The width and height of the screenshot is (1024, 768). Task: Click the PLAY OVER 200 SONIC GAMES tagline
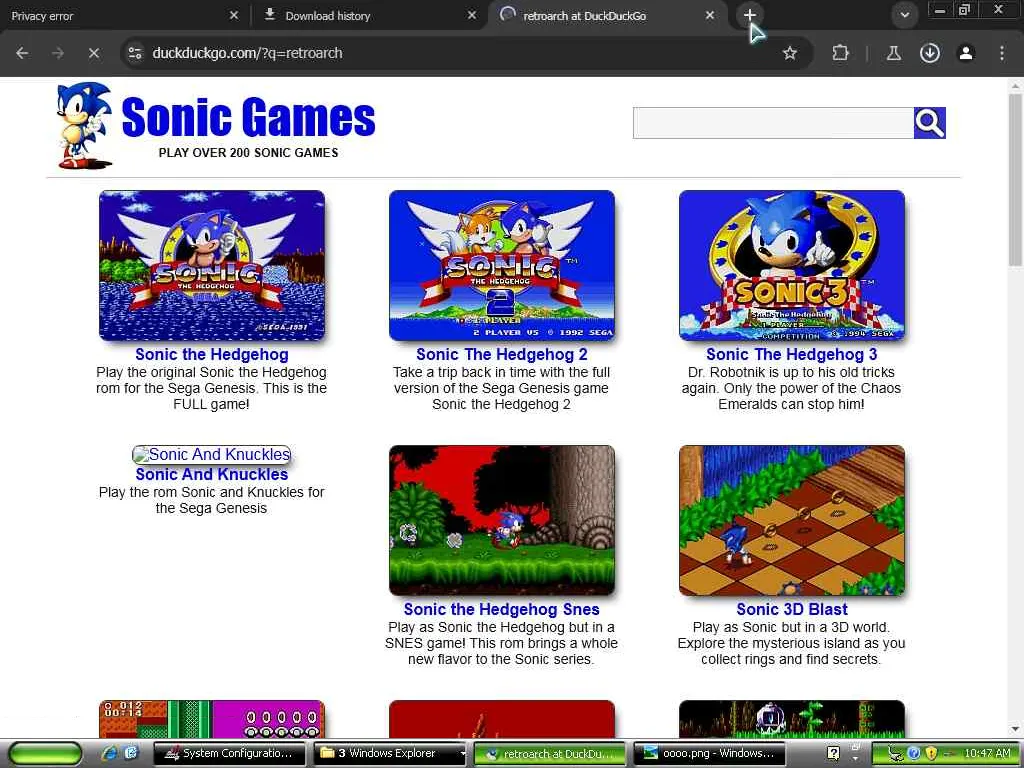(x=248, y=153)
